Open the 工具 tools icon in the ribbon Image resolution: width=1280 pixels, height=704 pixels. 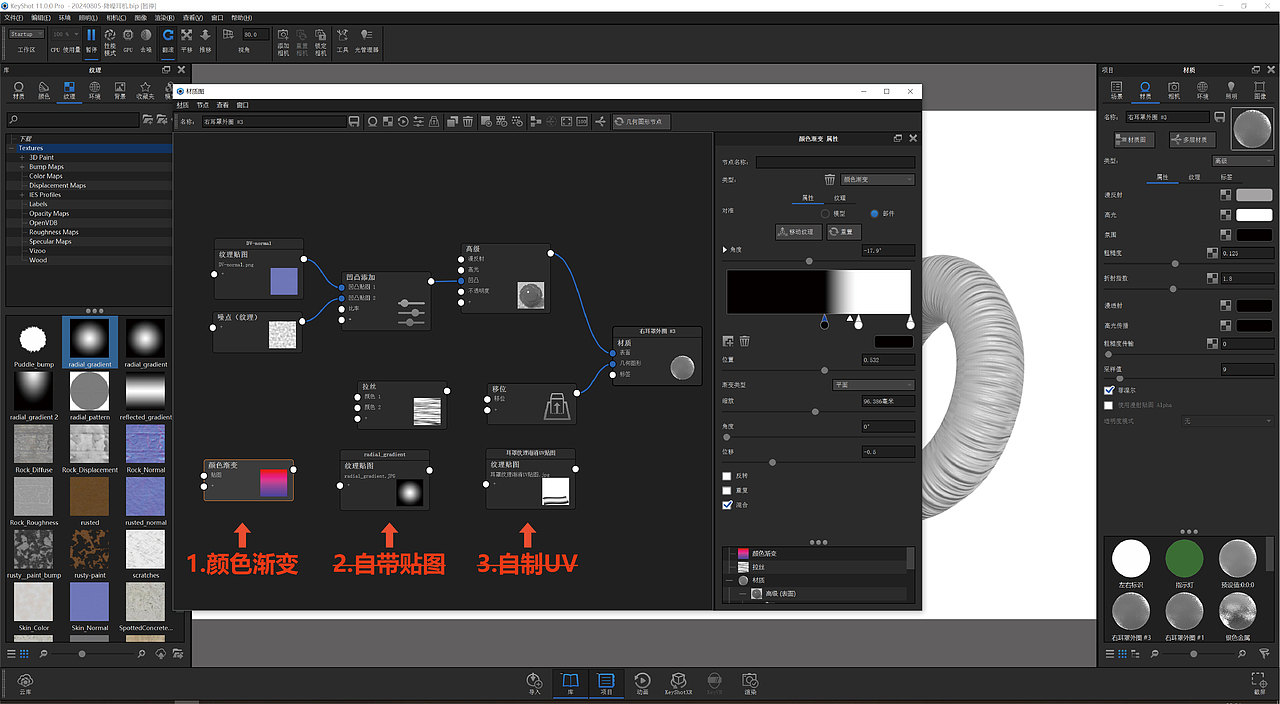[343, 35]
